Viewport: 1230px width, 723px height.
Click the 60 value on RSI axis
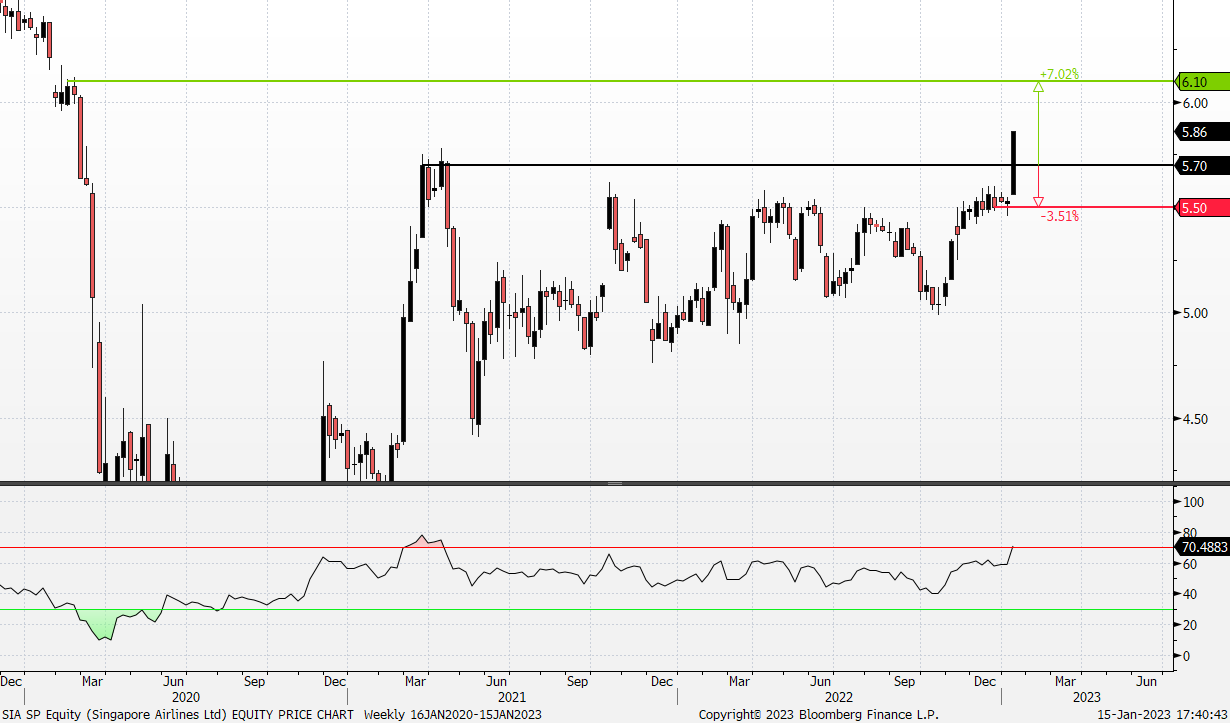click(x=1189, y=564)
